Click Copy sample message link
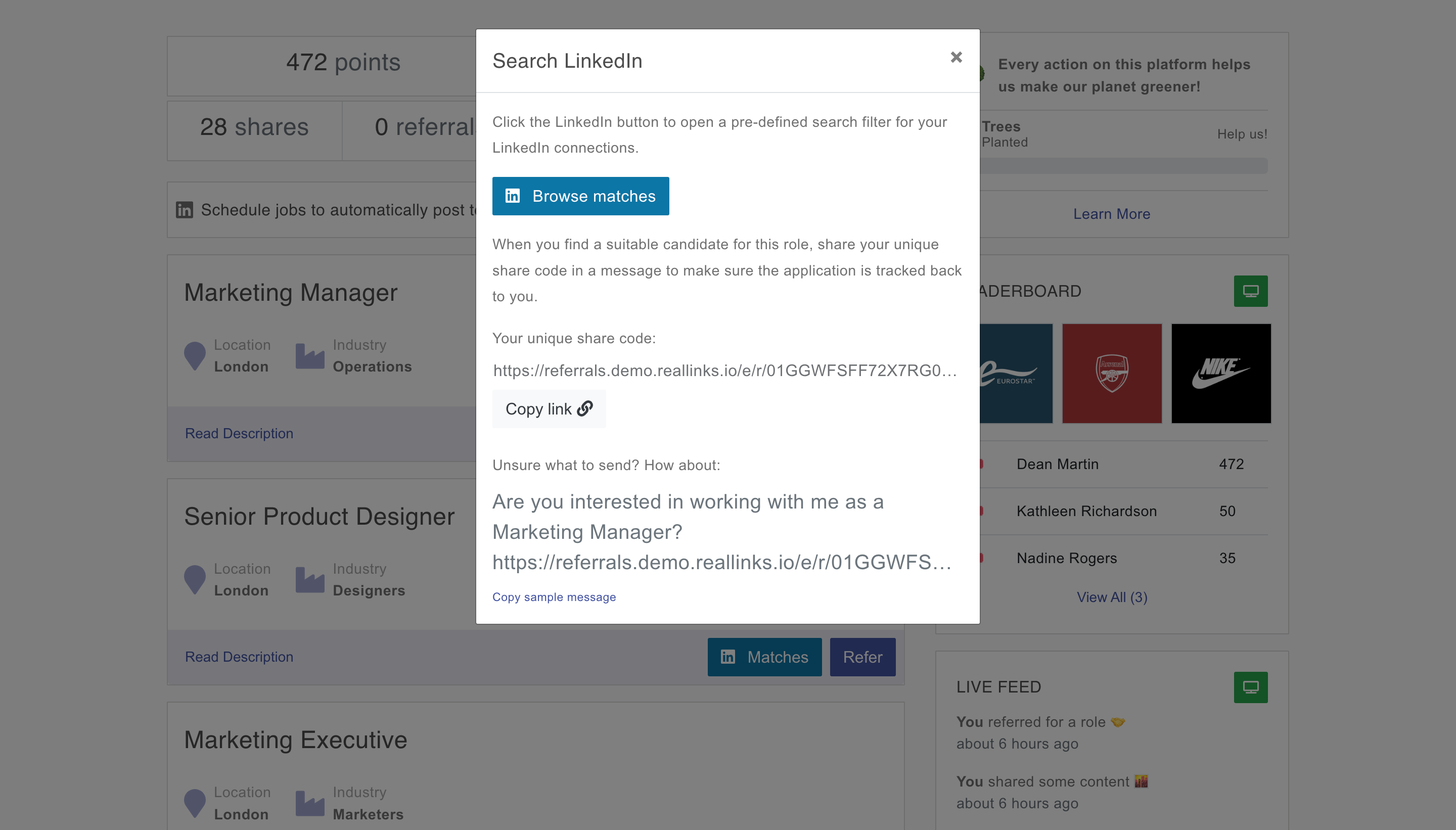The width and height of the screenshot is (1456, 830). click(x=554, y=597)
